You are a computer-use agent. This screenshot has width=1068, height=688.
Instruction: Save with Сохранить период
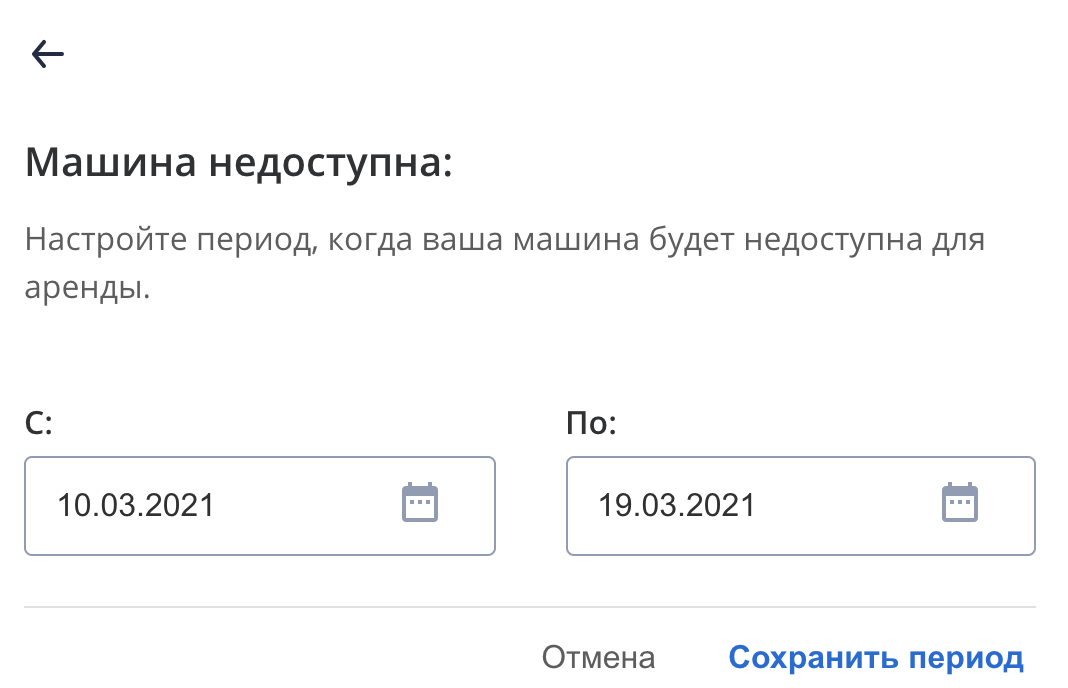876,658
